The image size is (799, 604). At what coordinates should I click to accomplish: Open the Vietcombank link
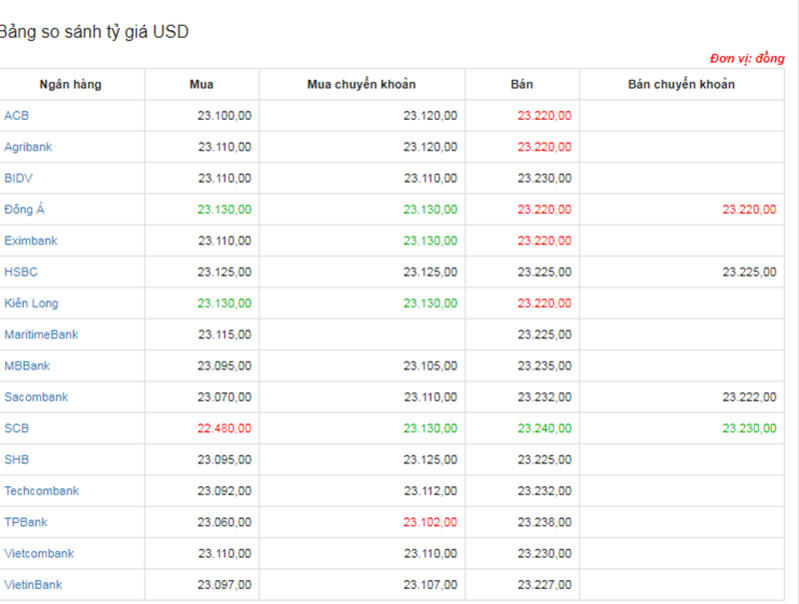point(39,553)
